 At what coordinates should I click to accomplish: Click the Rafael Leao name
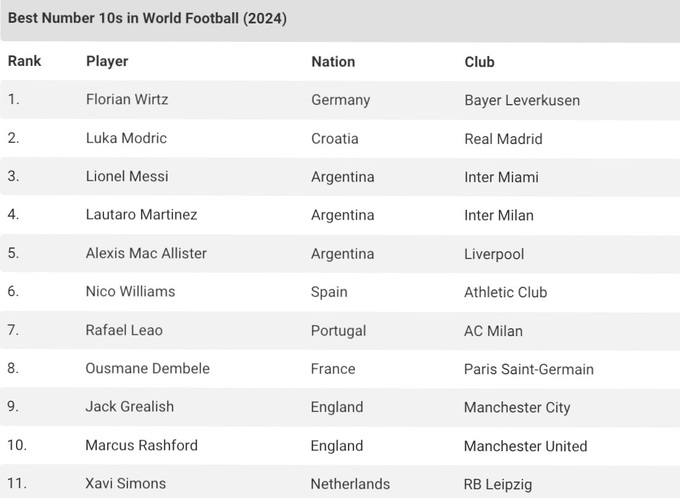(124, 330)
